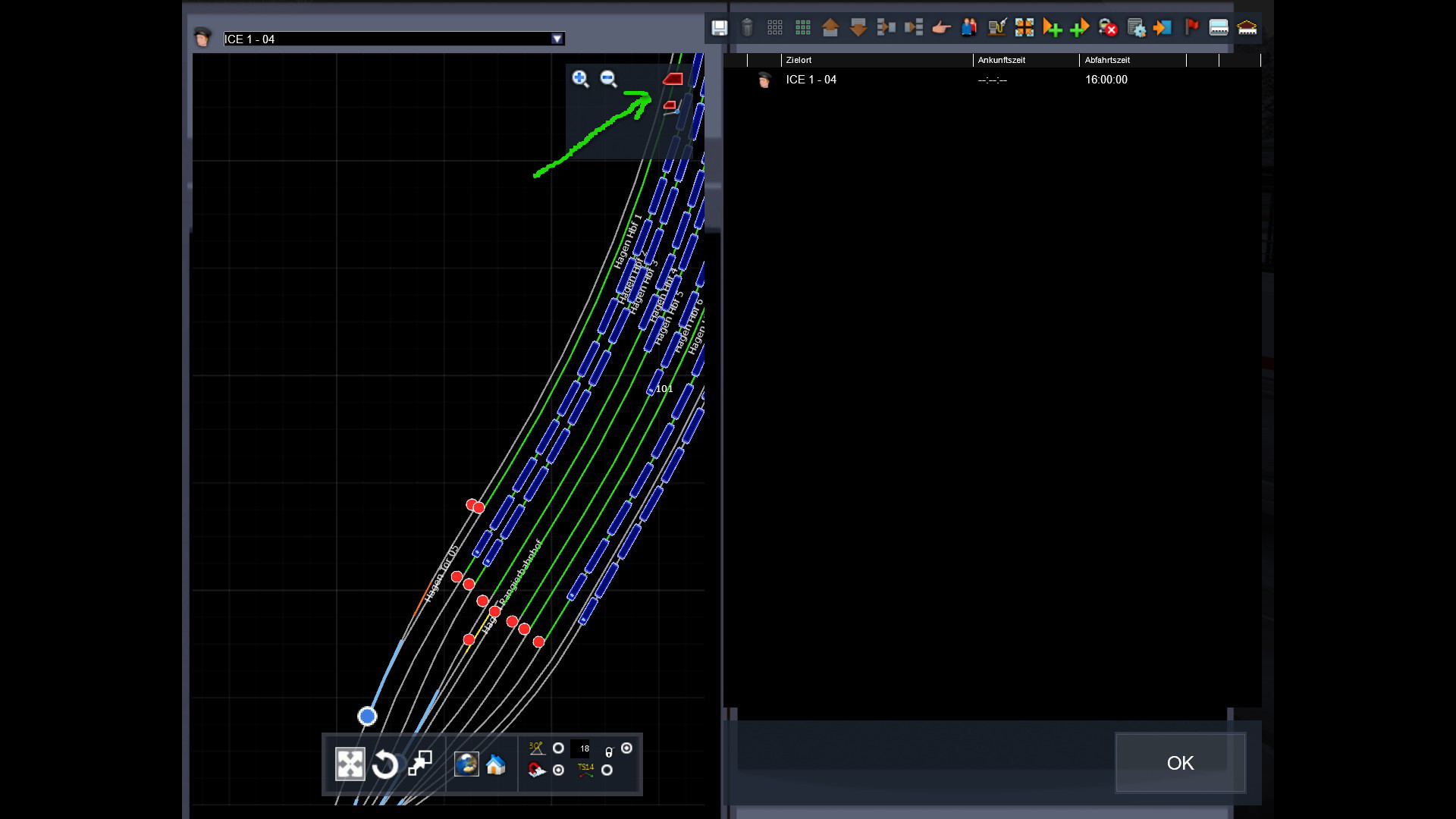
Task: Click the pointing hand icon
Action: coord(941,28)
